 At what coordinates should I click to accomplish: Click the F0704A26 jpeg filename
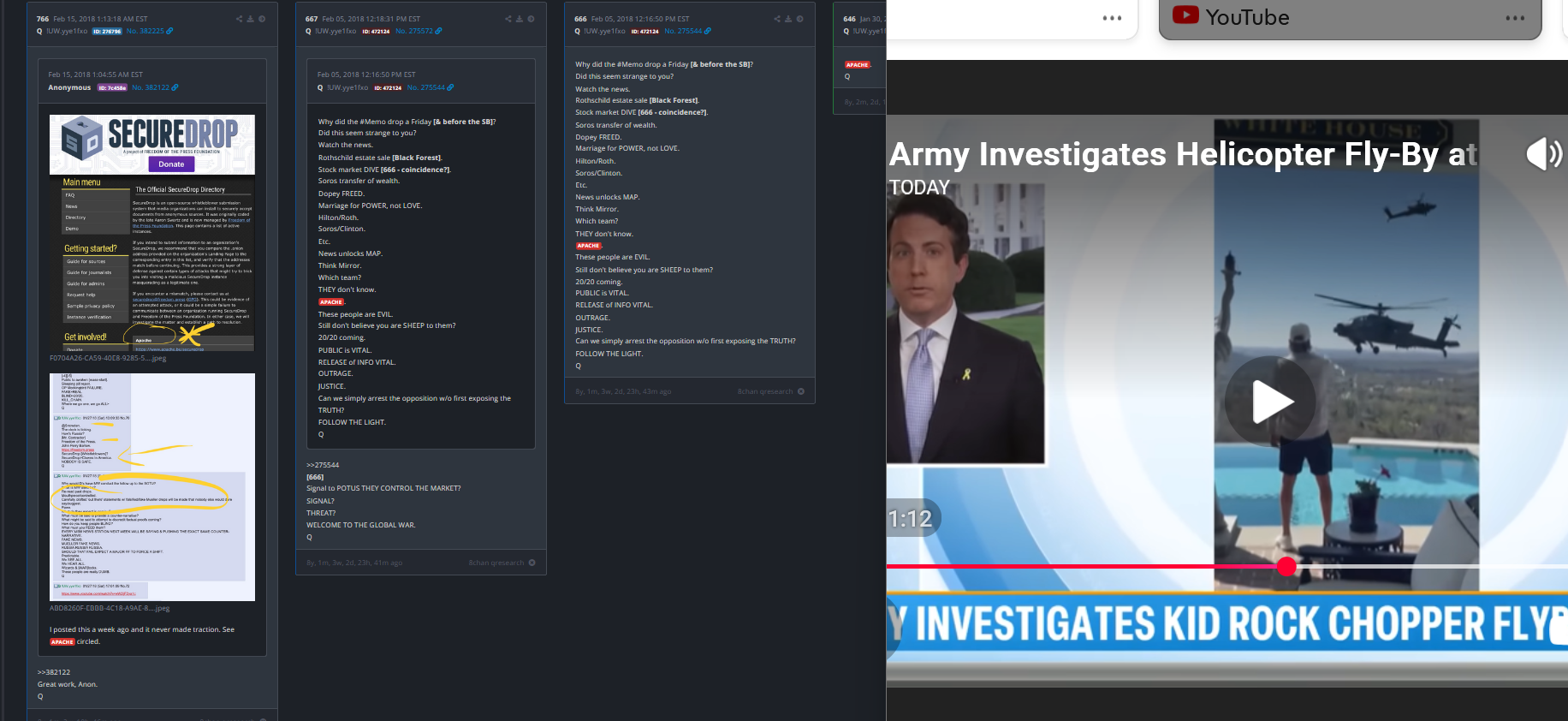point(108,359)
